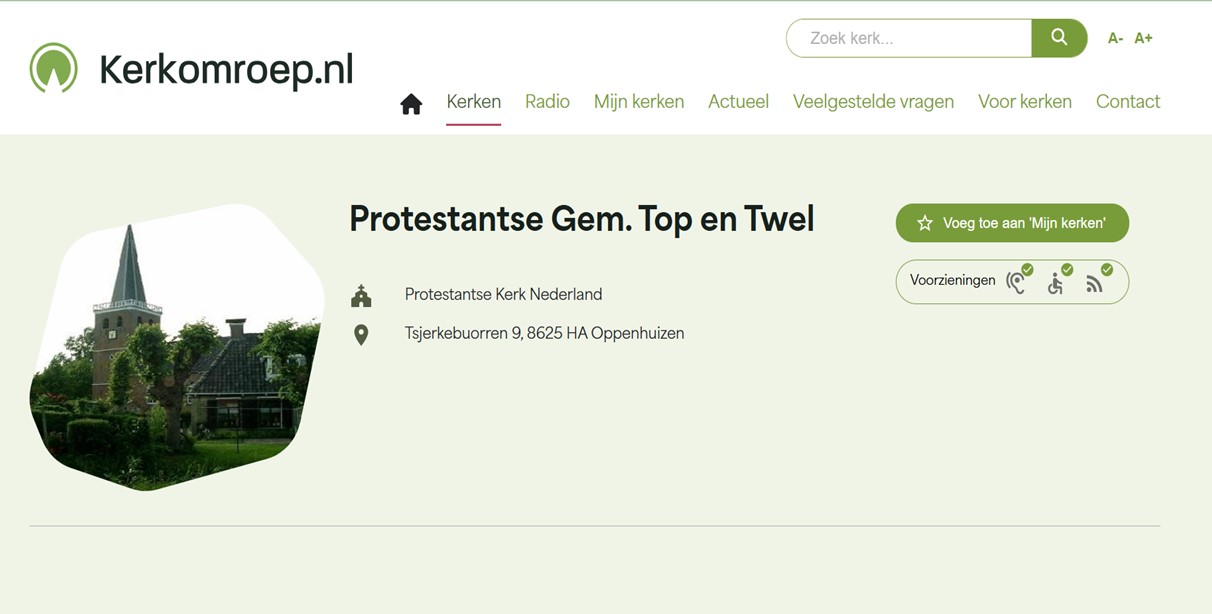
Task: Click the church denomination icon
Action: pos(361,295)
